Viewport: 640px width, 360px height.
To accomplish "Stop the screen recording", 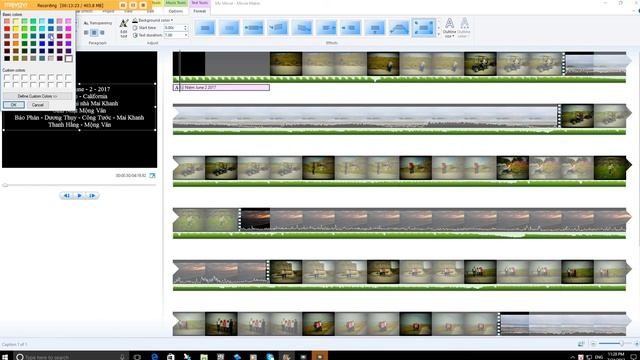I will 143,5.
